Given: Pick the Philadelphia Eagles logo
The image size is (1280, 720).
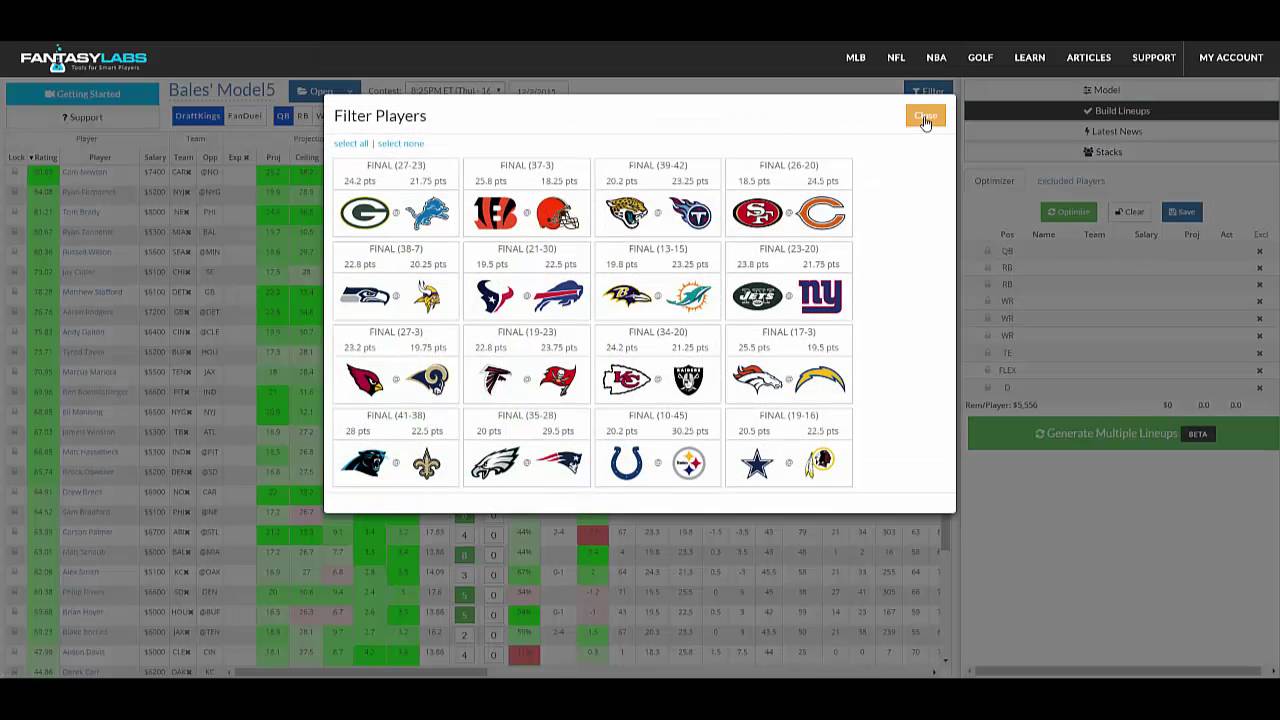Looking at the screenshot, I should (x=495, y=463).
